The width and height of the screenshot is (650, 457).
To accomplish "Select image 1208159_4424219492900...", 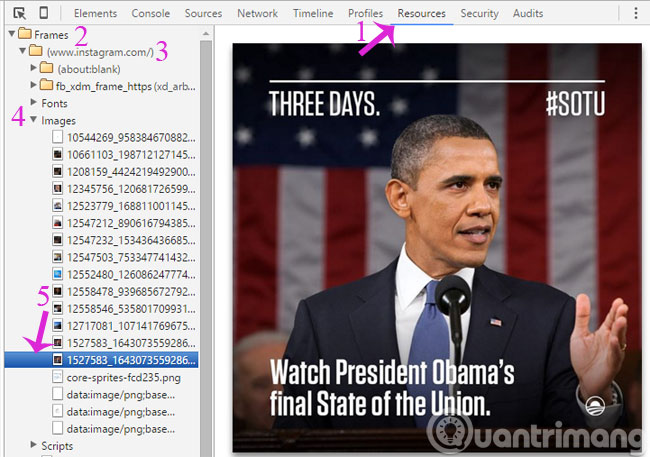I will coord(131,172).
